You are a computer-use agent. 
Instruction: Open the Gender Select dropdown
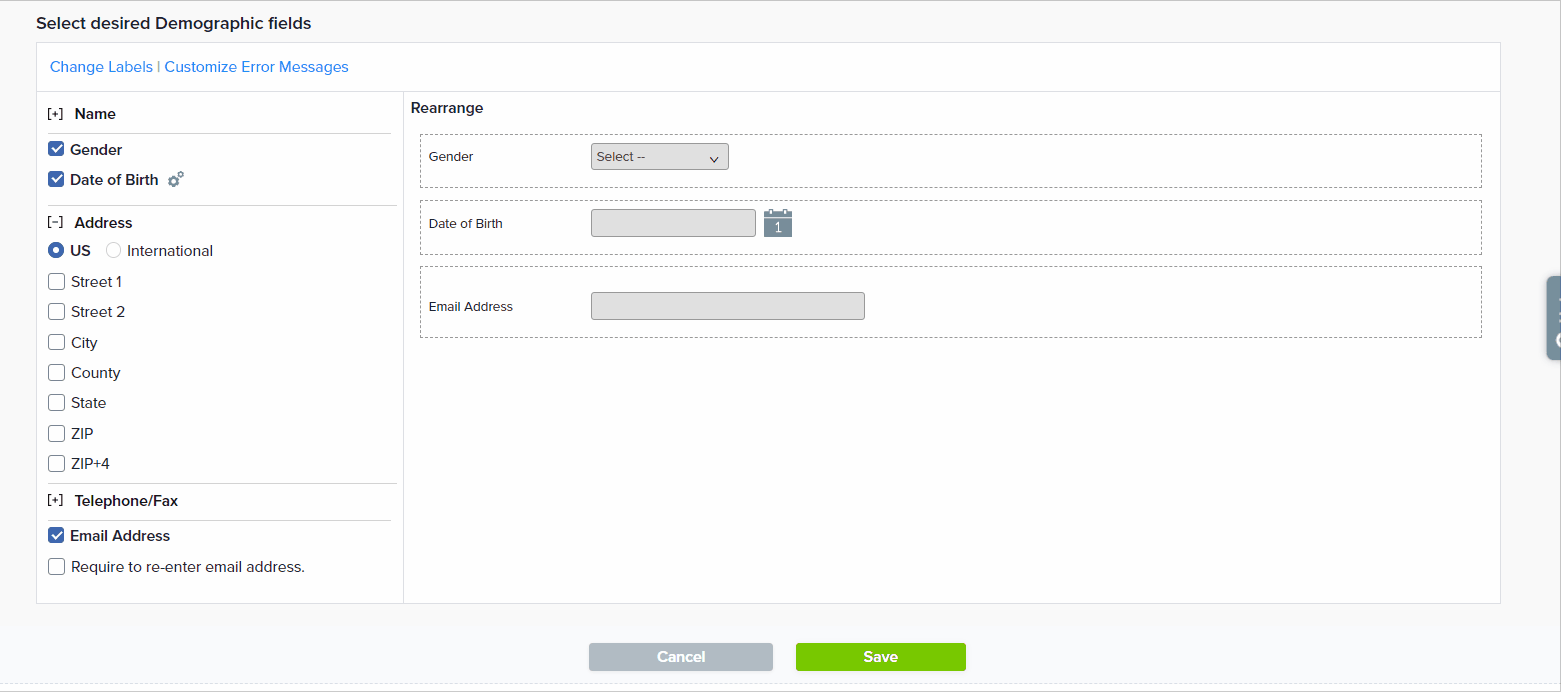coord(659,157)
